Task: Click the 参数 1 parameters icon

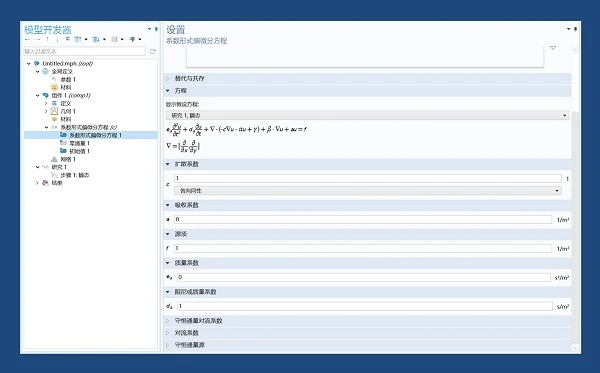Action: coord(54,80)
